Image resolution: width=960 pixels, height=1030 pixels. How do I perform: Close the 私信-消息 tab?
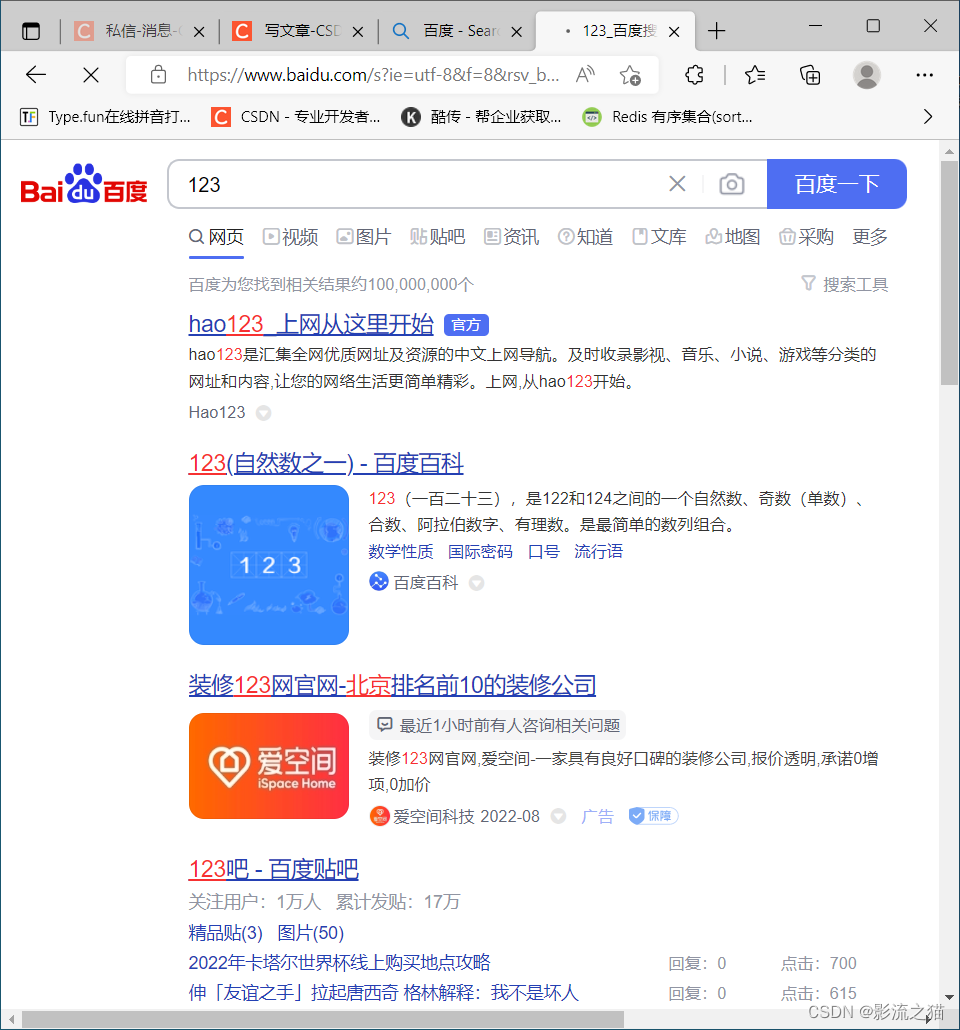click(x=200, y=32)
